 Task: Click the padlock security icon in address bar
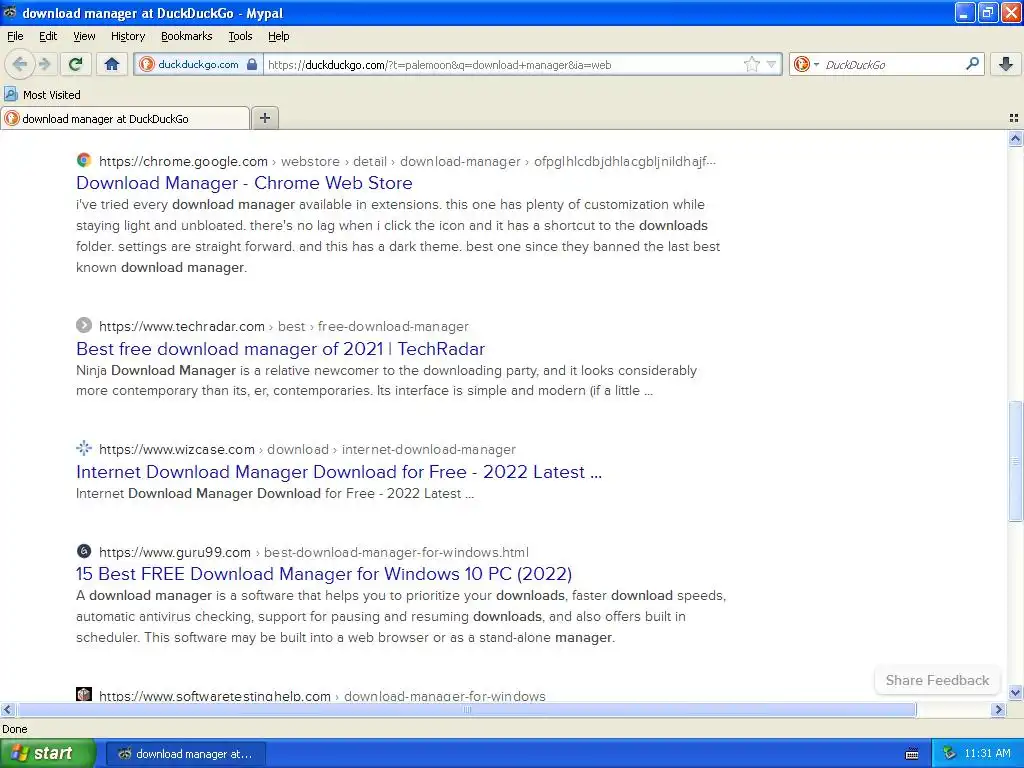pos(252,64)
